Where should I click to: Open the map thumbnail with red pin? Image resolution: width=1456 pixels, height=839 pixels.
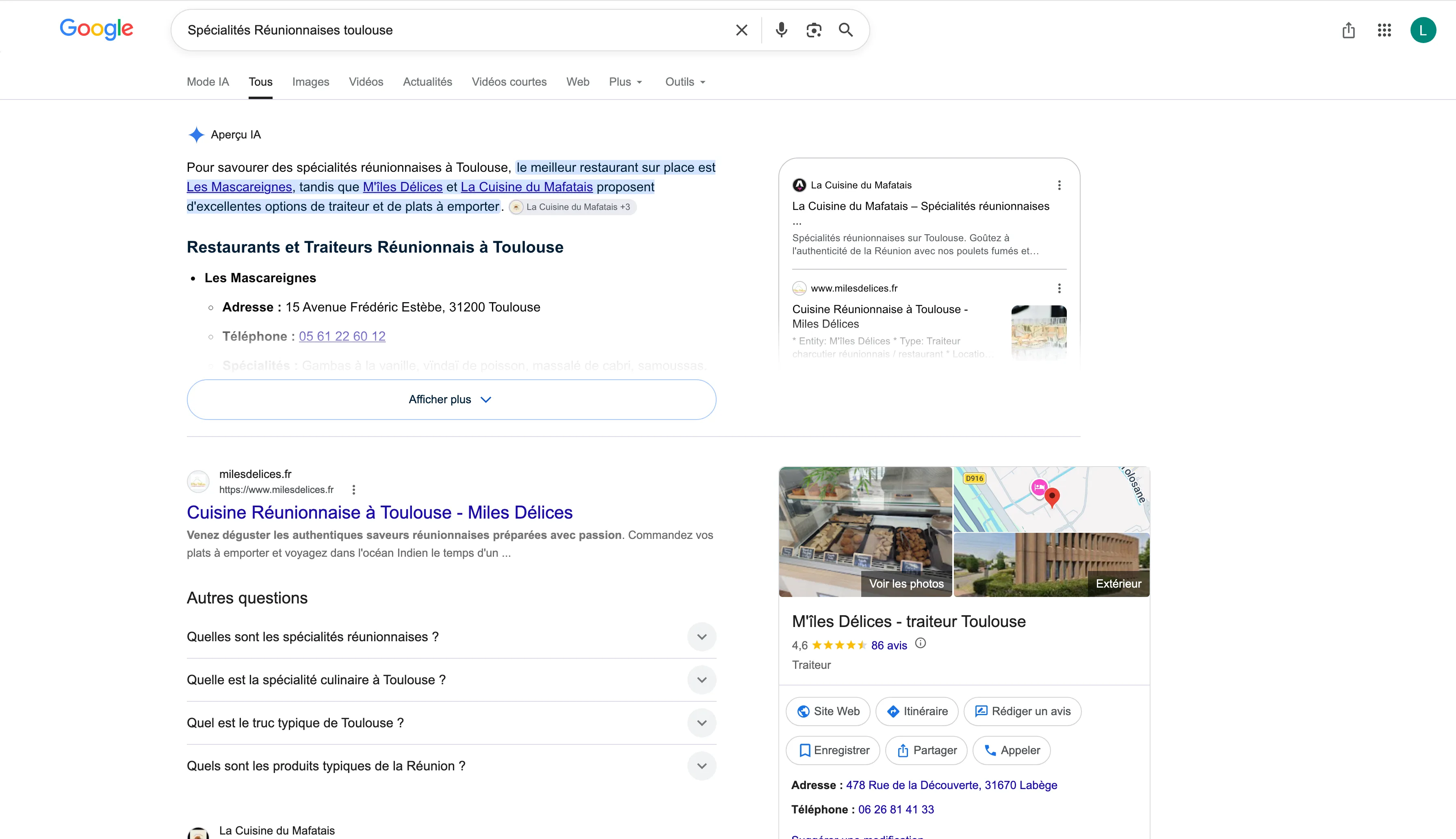click(1051, 499)
